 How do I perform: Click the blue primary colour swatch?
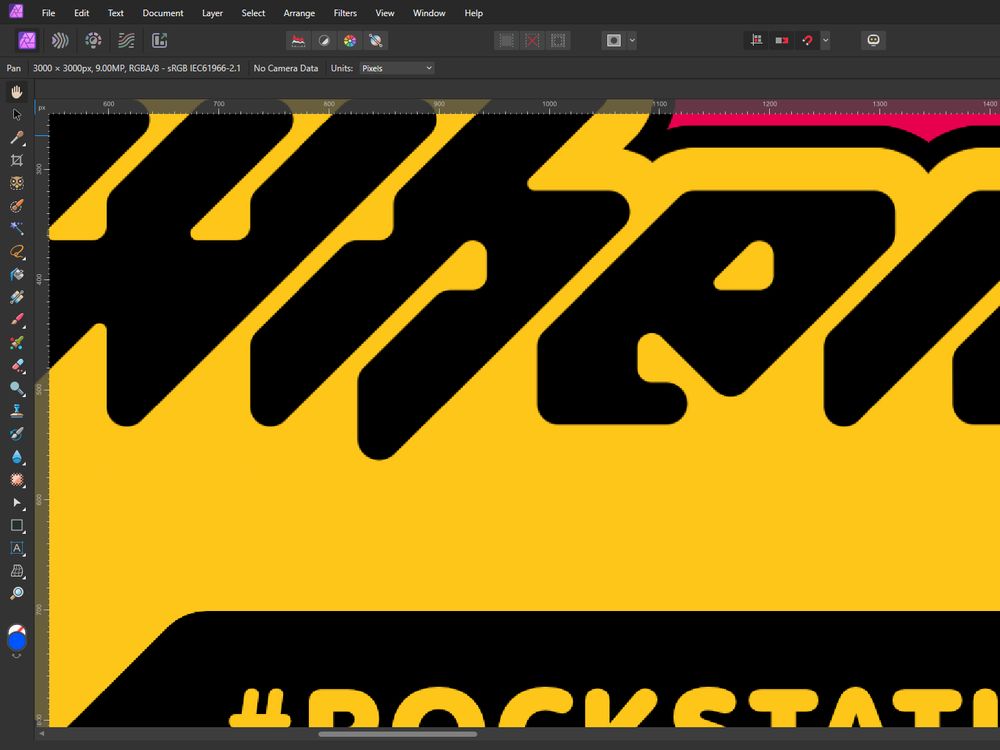(17, 641)
